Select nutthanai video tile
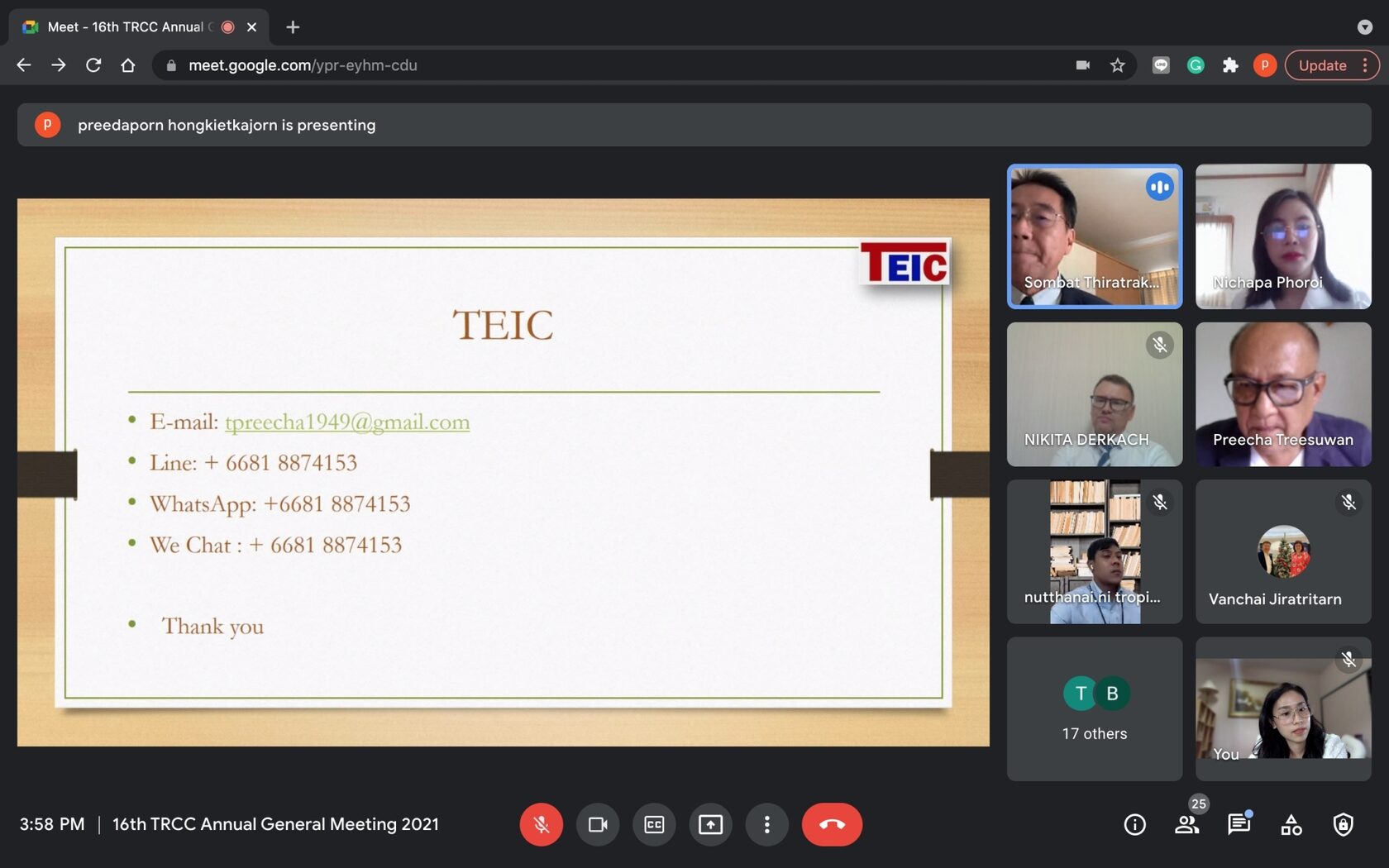This screenshot has width=1389, height=868. click(x=1095, y=551)
